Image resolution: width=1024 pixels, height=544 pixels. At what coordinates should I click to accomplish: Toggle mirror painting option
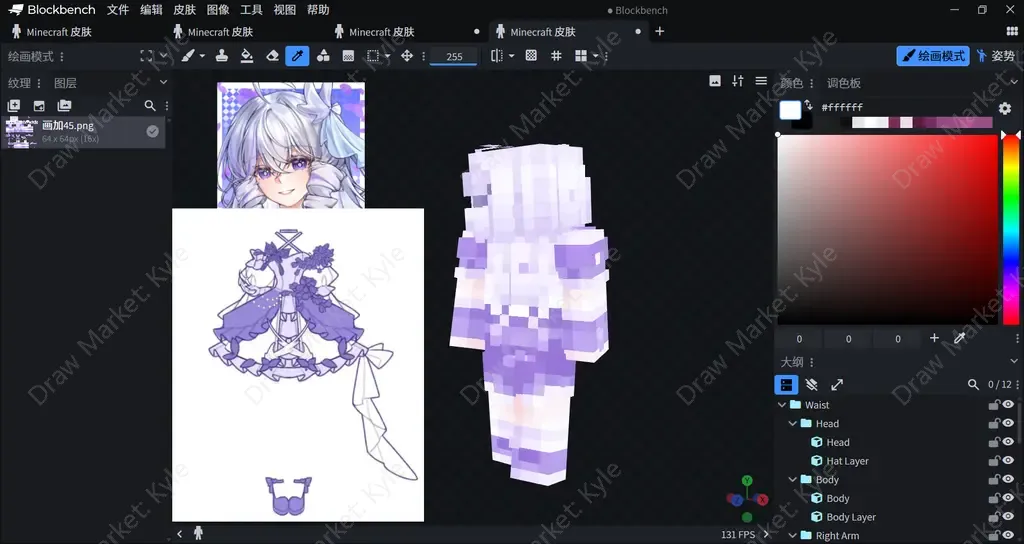coord(497,56)
